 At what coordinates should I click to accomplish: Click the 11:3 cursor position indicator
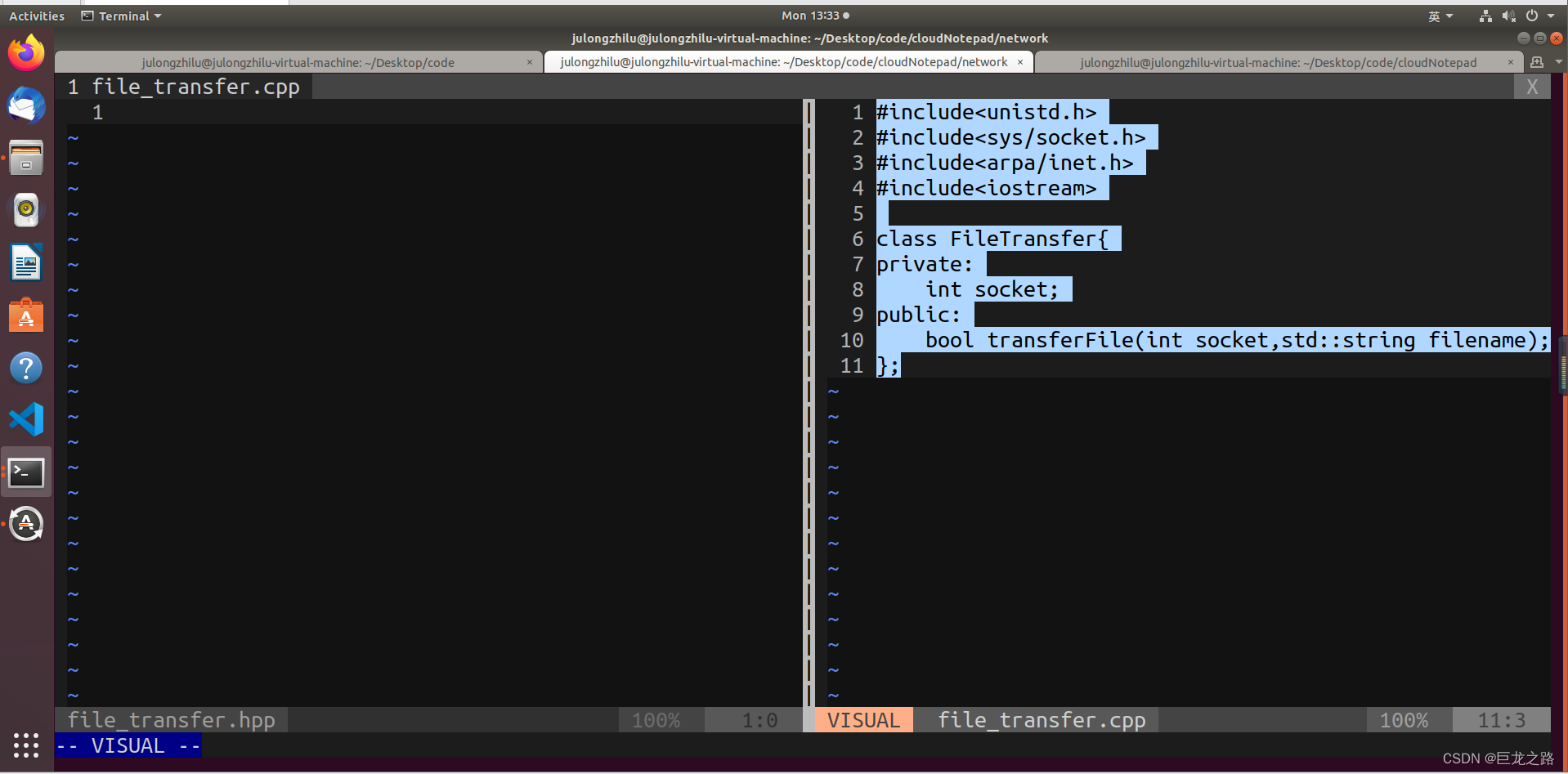(1501, 720)
